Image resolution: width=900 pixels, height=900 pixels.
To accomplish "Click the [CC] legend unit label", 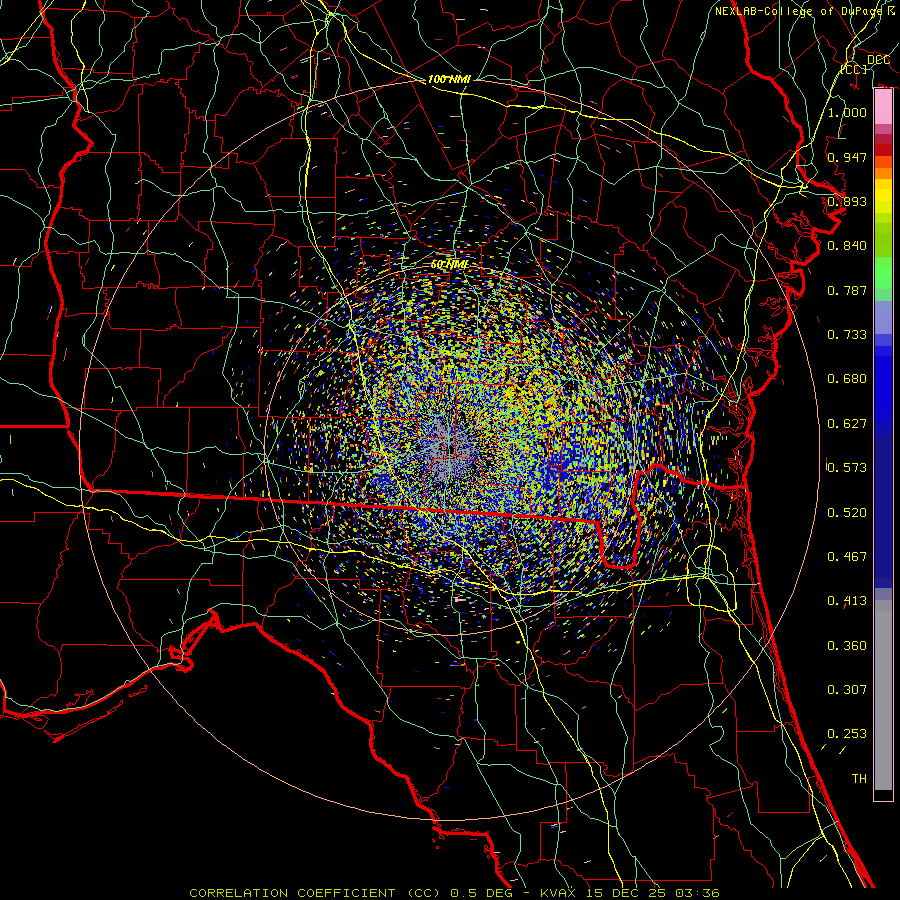I will click(x=854, y=69).
